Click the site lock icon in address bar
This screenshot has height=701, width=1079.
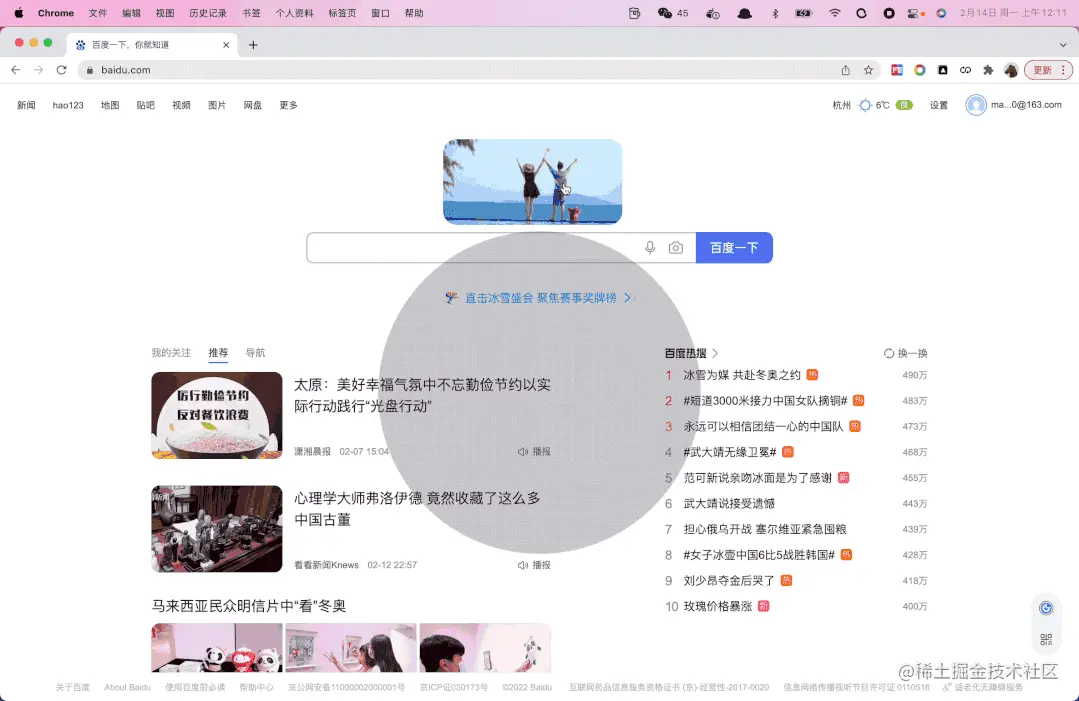89,70
